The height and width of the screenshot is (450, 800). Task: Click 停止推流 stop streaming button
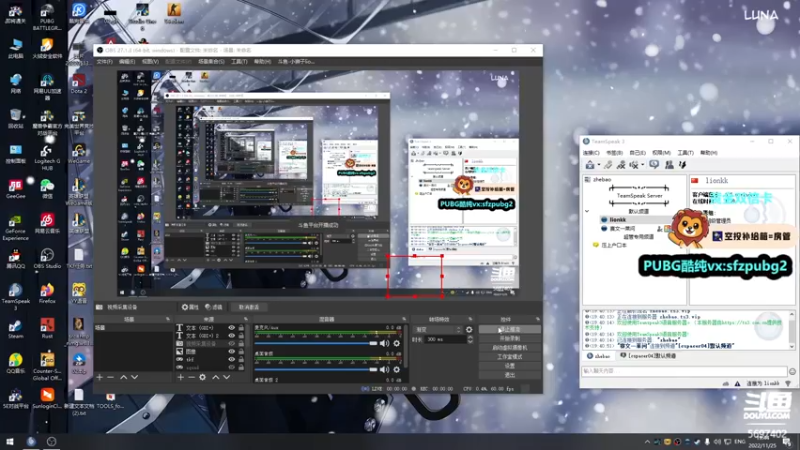(x=510, y=330)
